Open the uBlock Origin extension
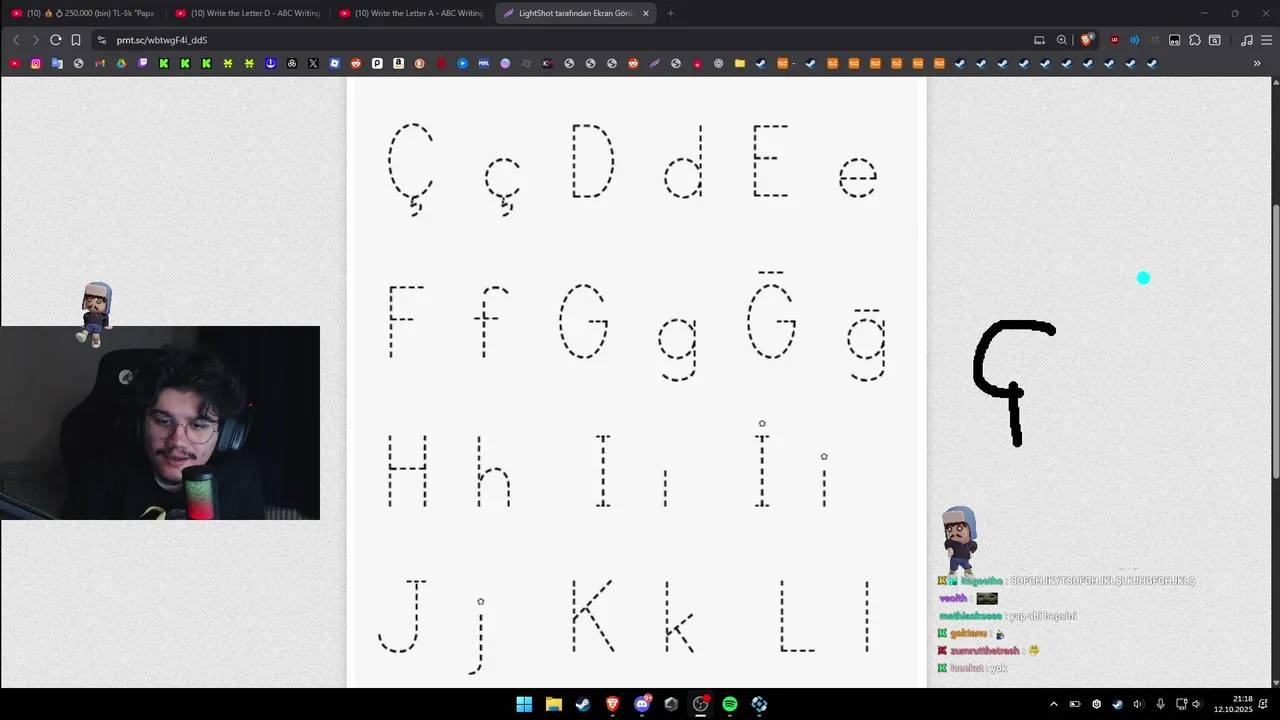The image size is (1280, 720). tap(1115, 40)
